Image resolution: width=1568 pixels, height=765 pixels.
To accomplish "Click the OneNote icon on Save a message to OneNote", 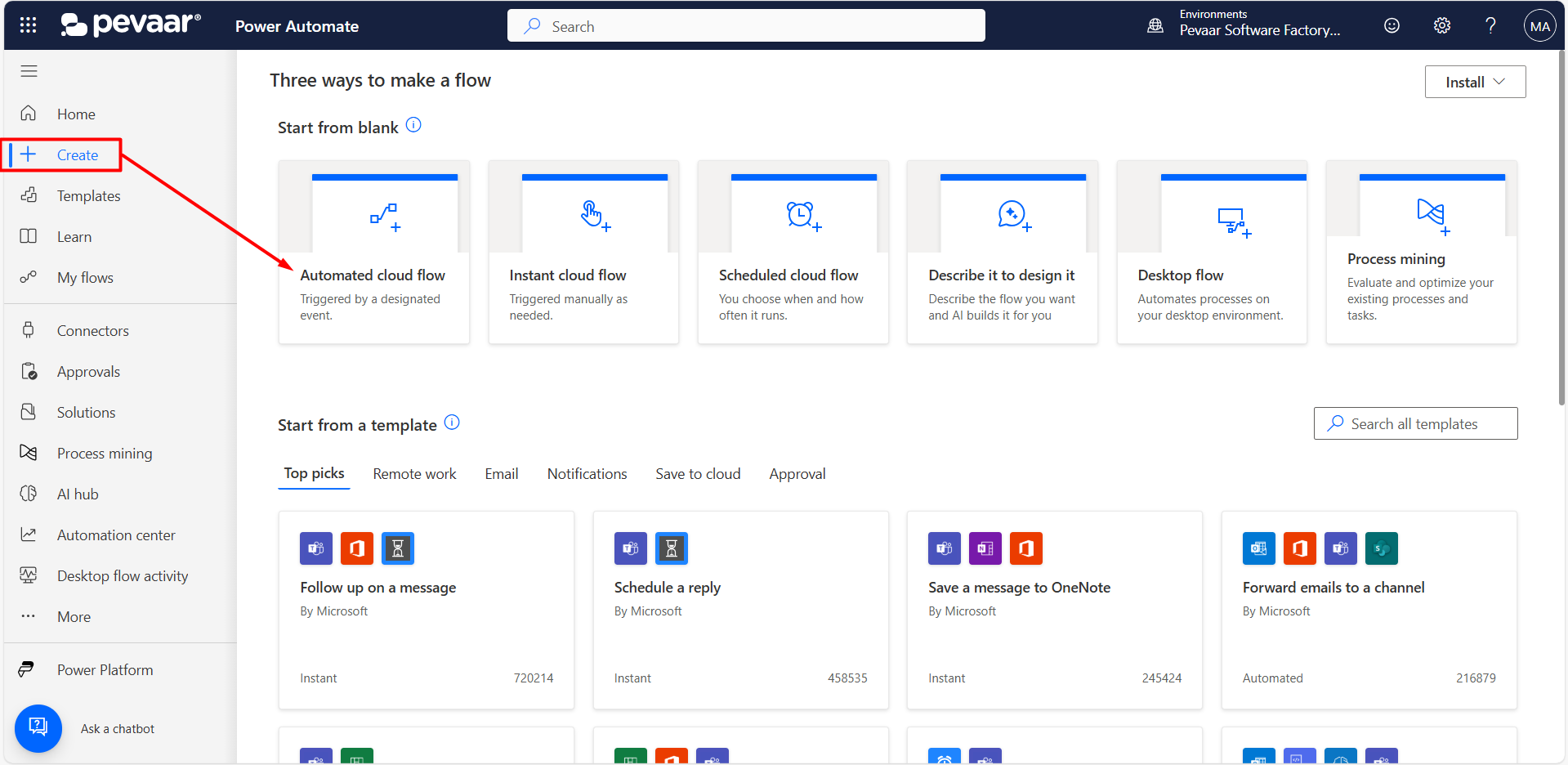I will tap(985, 548).
